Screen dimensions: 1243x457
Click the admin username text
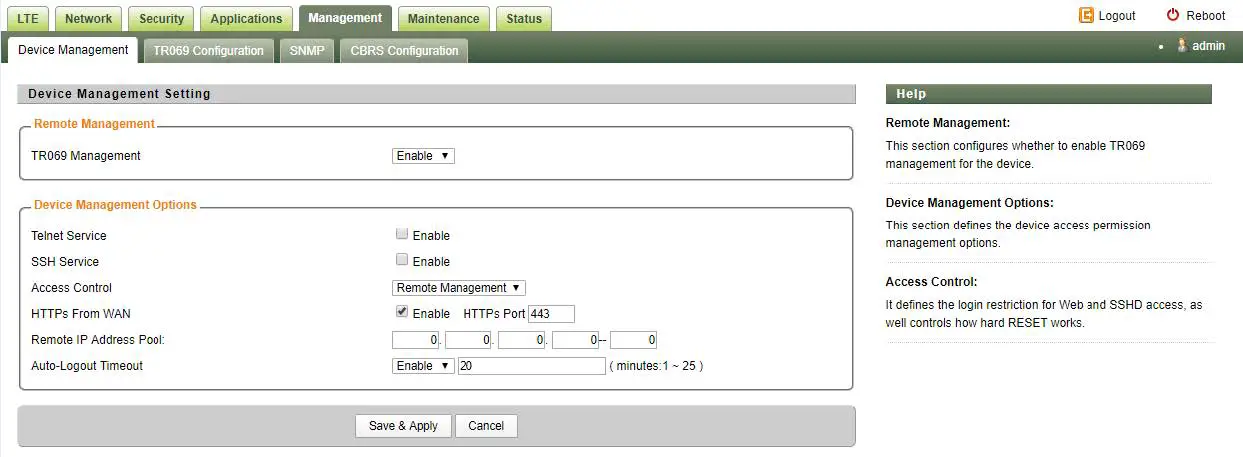[x=1208, y=46]
